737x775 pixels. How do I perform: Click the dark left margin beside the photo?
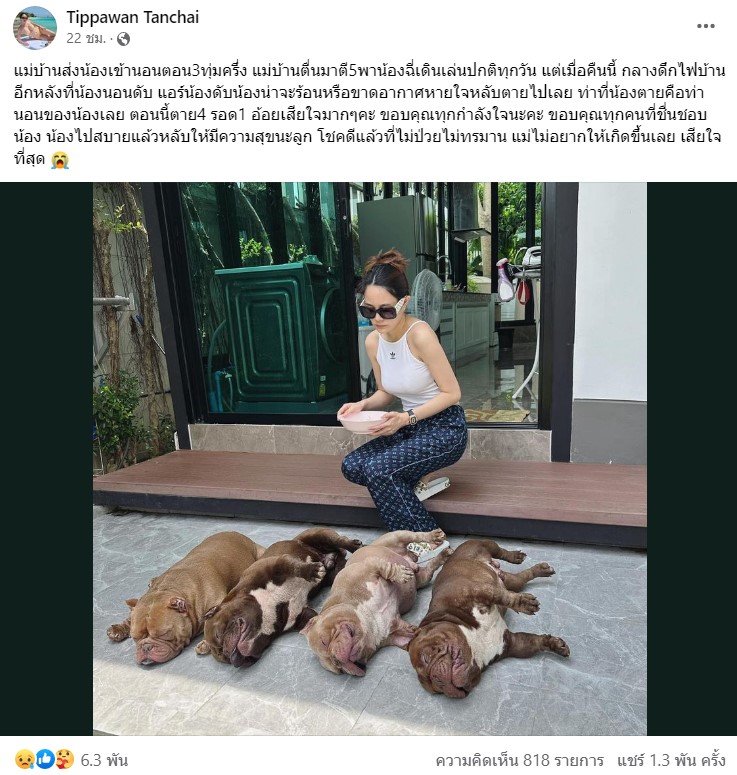pyautogui.click(x=46, y=459)
